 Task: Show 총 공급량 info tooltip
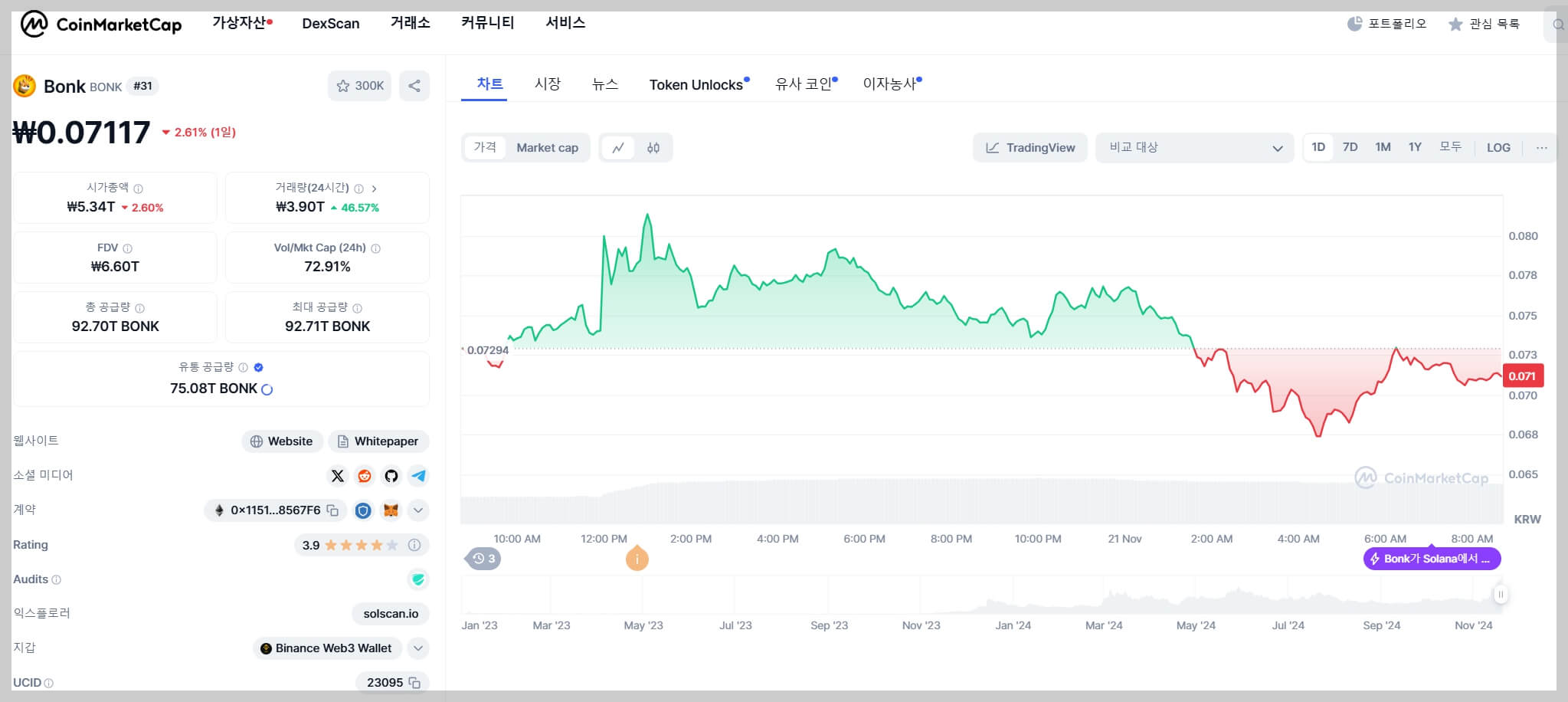pos(139,308)
